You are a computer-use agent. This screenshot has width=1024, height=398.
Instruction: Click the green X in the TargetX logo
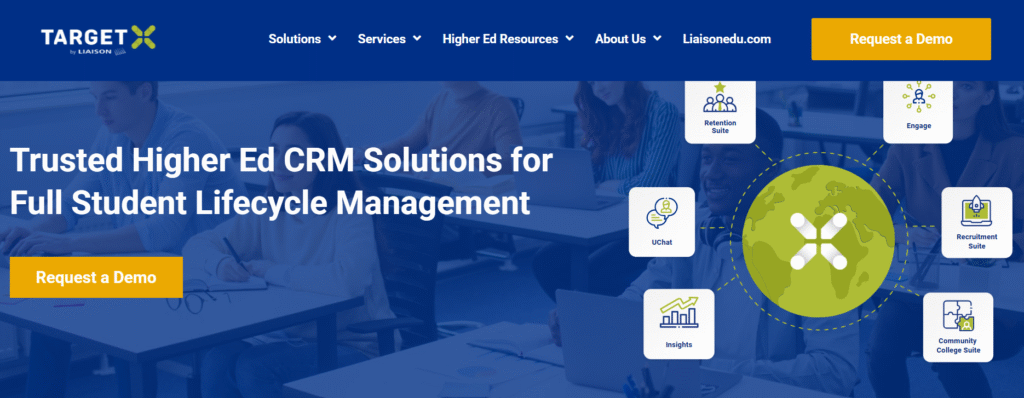click(x=143, y=37)
